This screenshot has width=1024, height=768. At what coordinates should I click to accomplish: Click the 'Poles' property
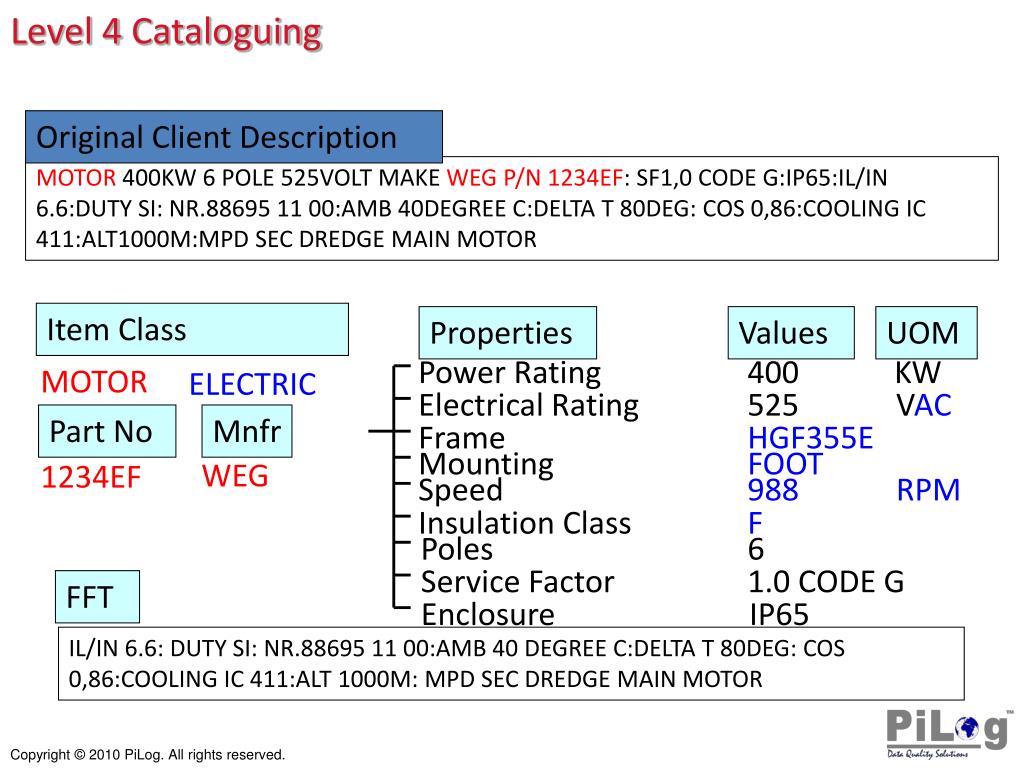[x=457, y=549]
